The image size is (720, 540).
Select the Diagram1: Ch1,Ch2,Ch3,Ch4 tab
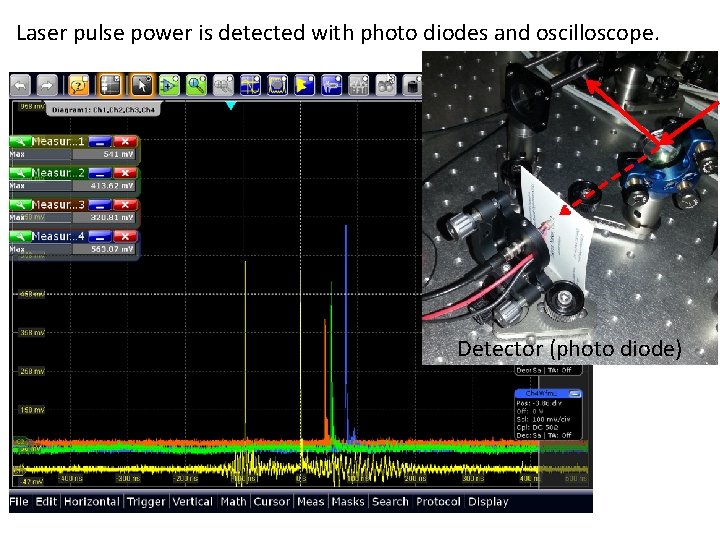coord(103,110)
